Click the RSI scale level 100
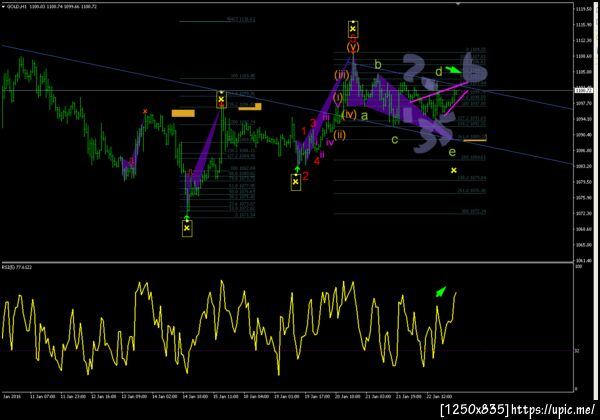This screenshot has width=600, height=420. click(579, 266)
